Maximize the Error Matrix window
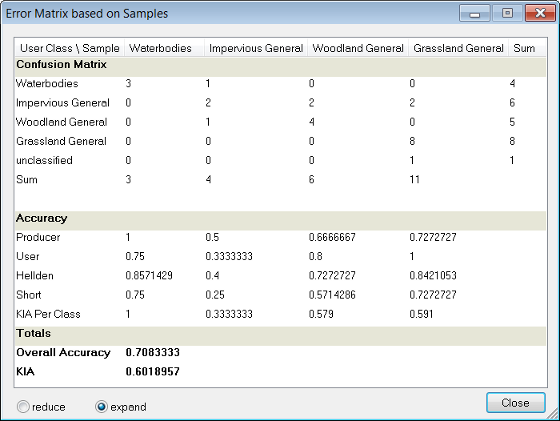The height and width of the screenshot is (421, 560). pyautogui.click(x=507, y=14)
